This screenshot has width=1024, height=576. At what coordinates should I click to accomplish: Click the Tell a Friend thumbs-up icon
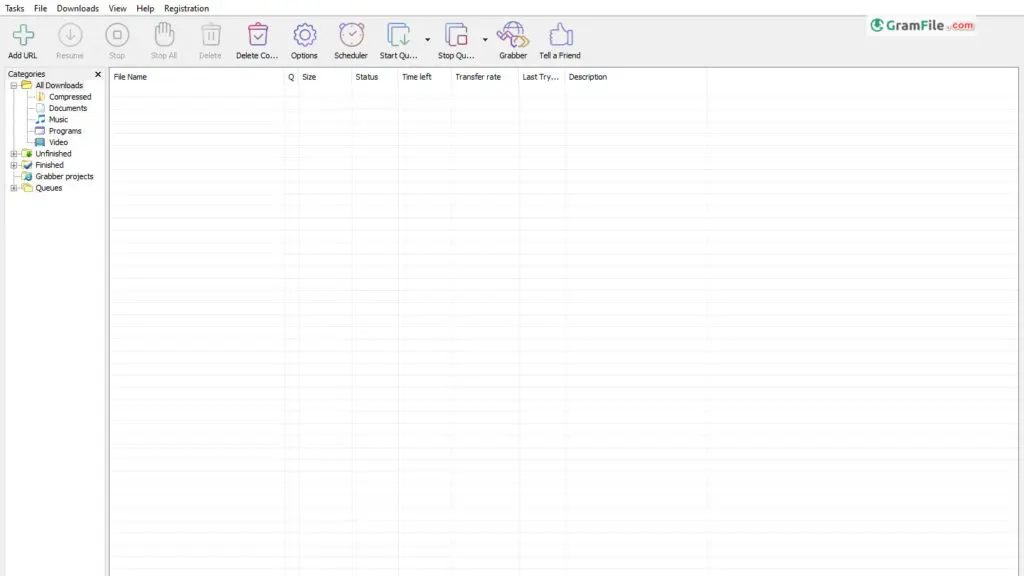(x=560, y=36)
